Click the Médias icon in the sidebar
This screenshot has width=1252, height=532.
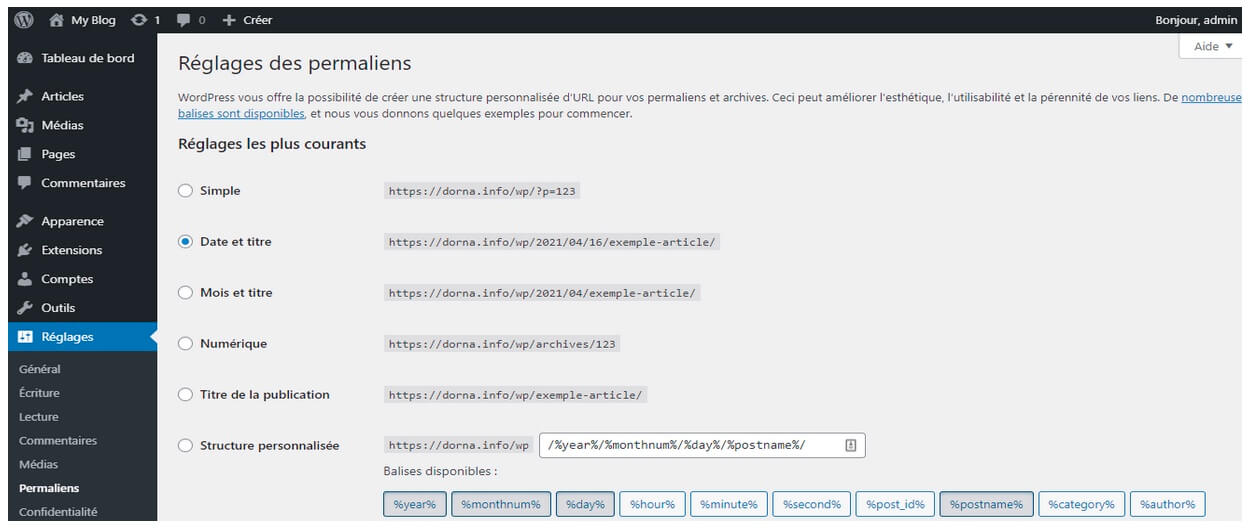(25, 125)
